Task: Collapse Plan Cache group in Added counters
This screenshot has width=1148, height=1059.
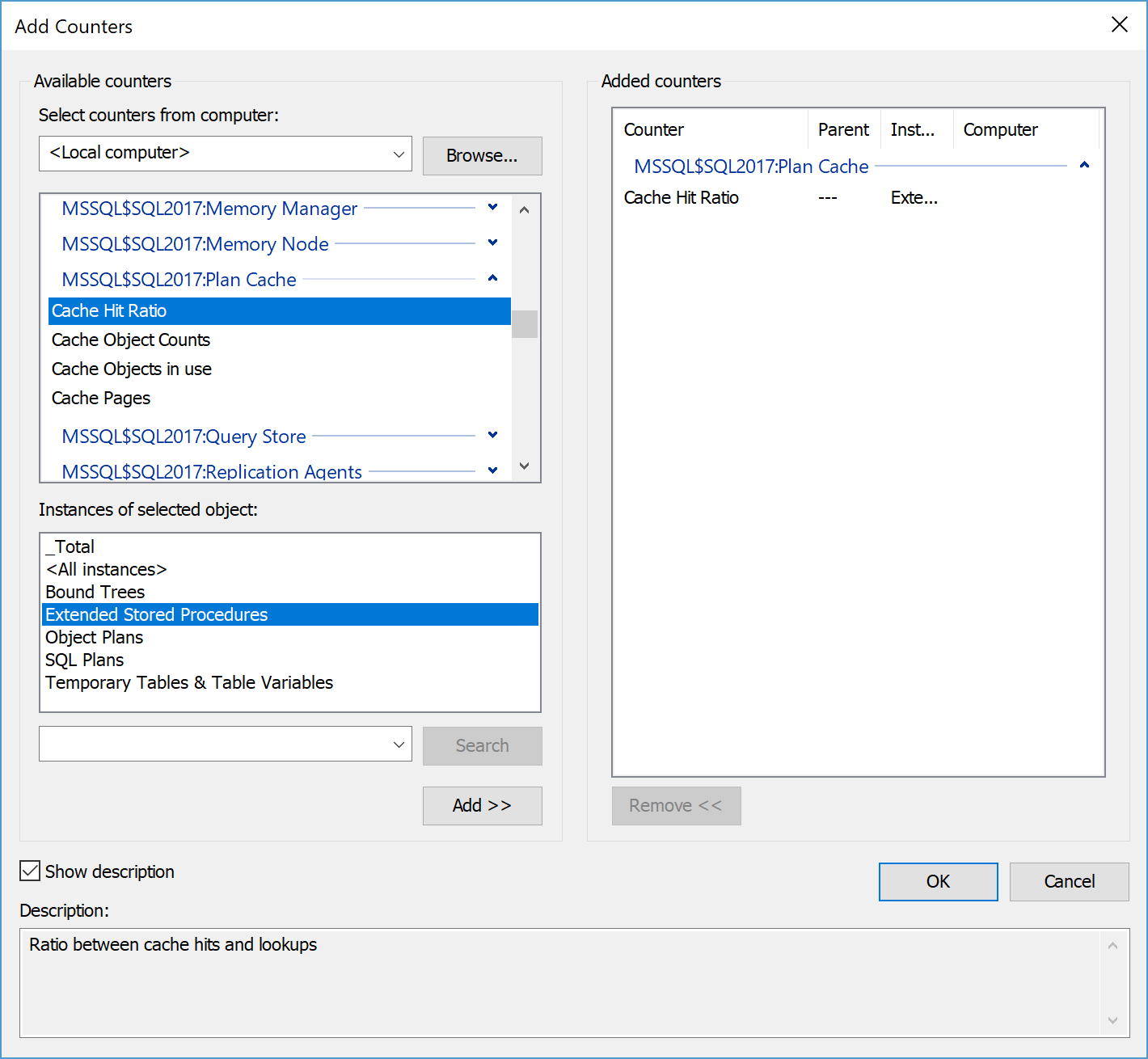Action: coord(1084,166)
